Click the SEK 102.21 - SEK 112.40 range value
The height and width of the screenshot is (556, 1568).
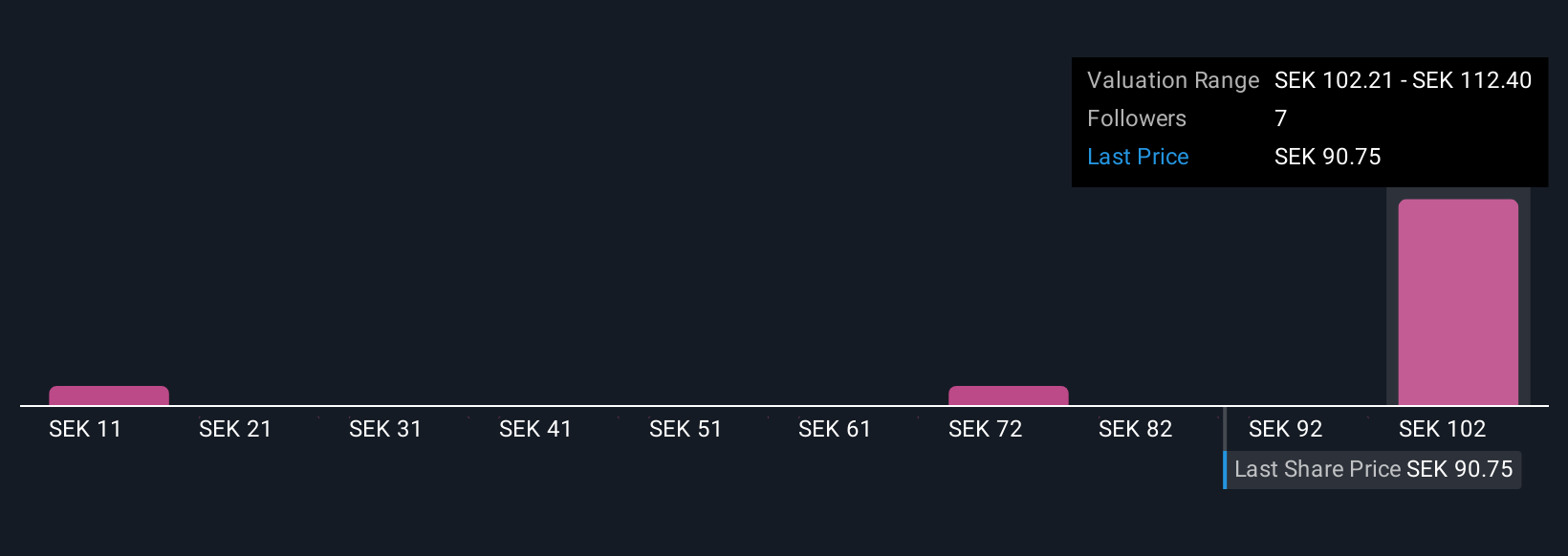click(1403, 80)
